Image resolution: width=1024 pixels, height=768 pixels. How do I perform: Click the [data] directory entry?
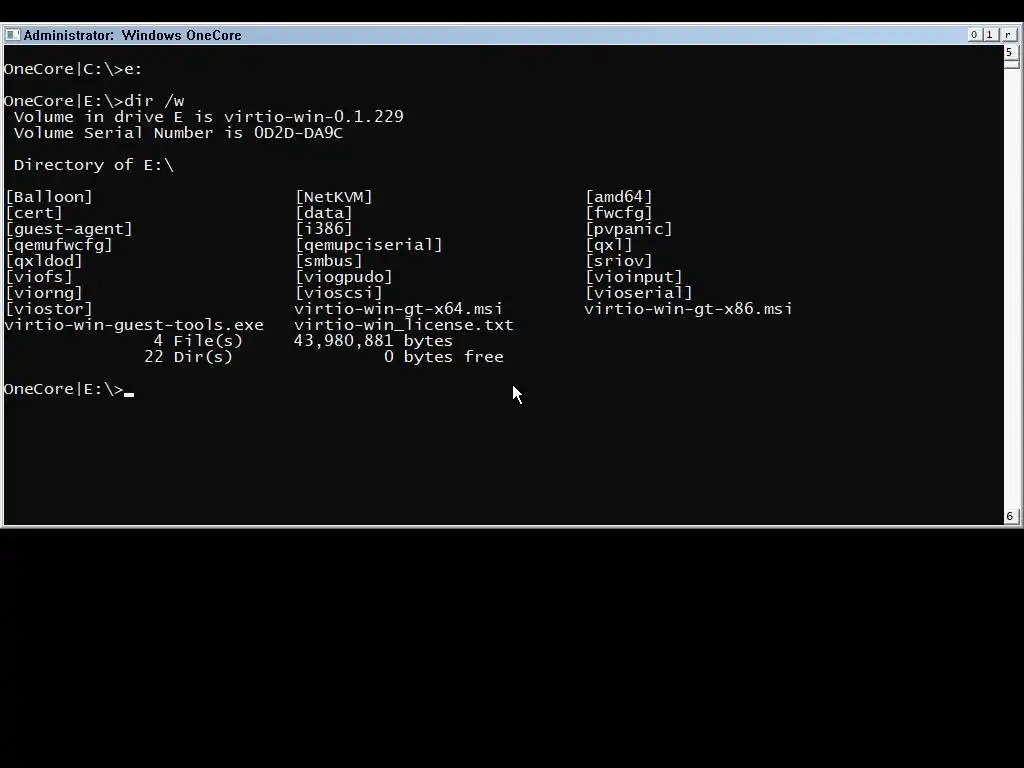[x=324, y=213]
